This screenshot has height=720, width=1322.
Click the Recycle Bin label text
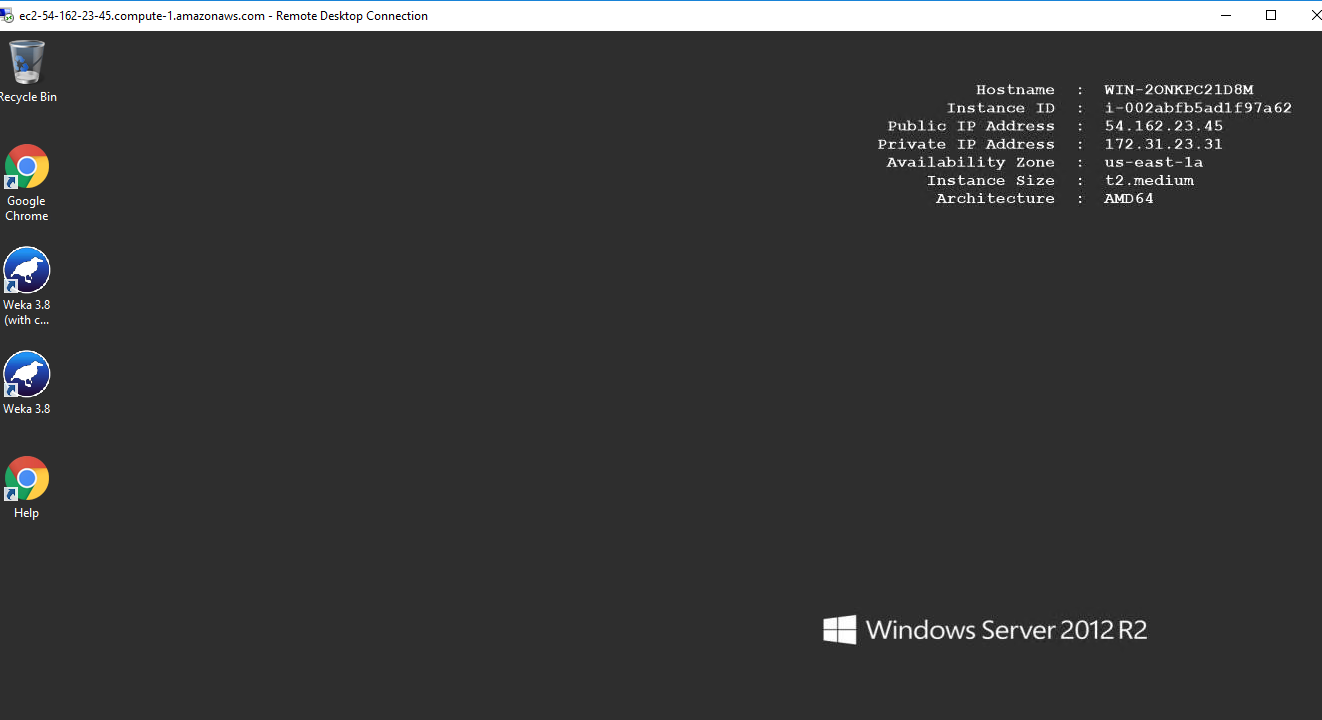28,97
